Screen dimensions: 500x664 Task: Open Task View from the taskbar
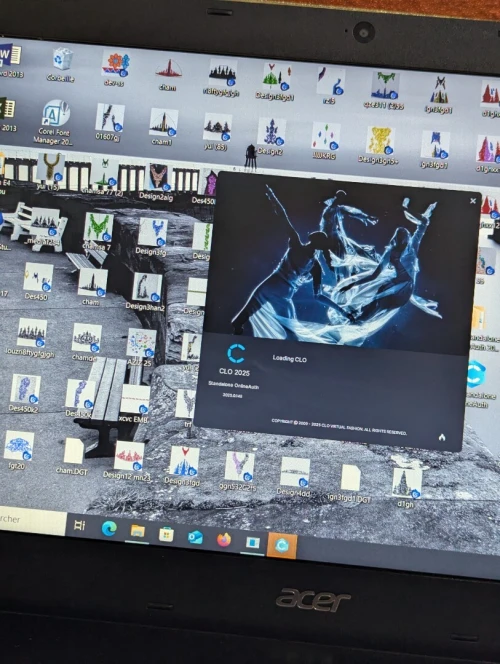(x=80, y=525)
